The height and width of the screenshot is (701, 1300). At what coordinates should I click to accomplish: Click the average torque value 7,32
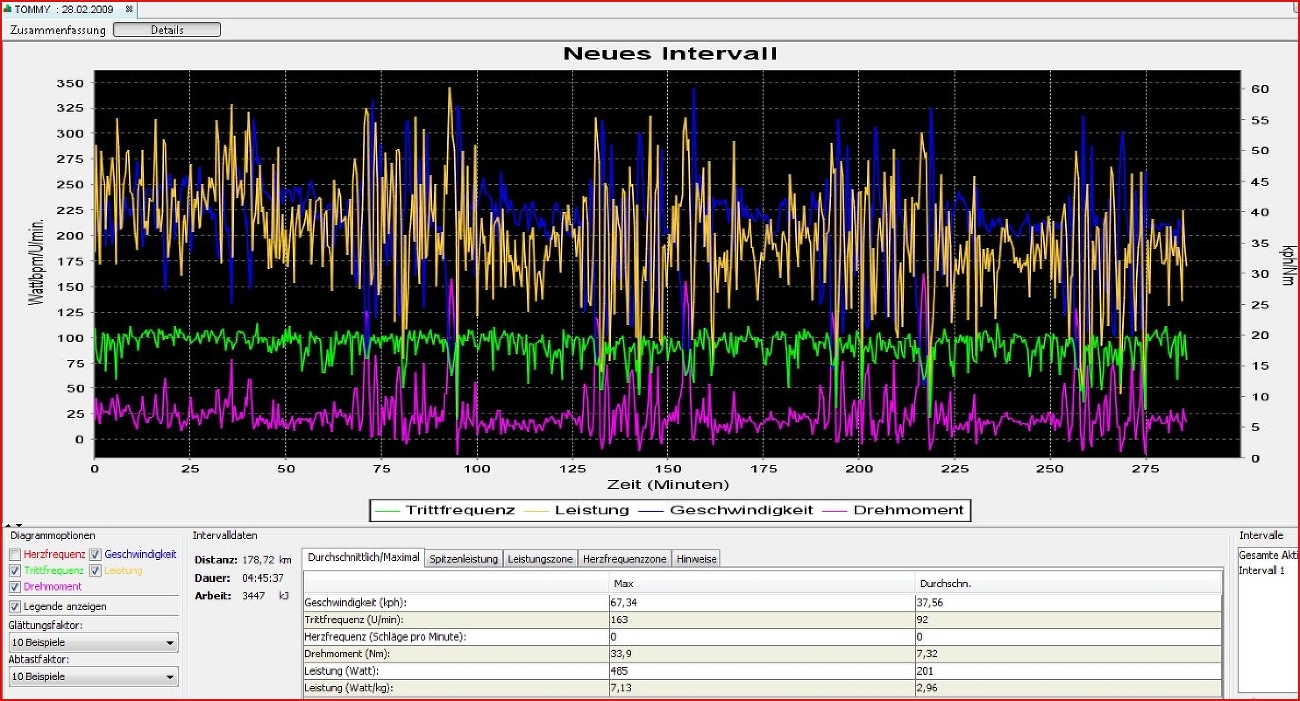tap(929, 654)
